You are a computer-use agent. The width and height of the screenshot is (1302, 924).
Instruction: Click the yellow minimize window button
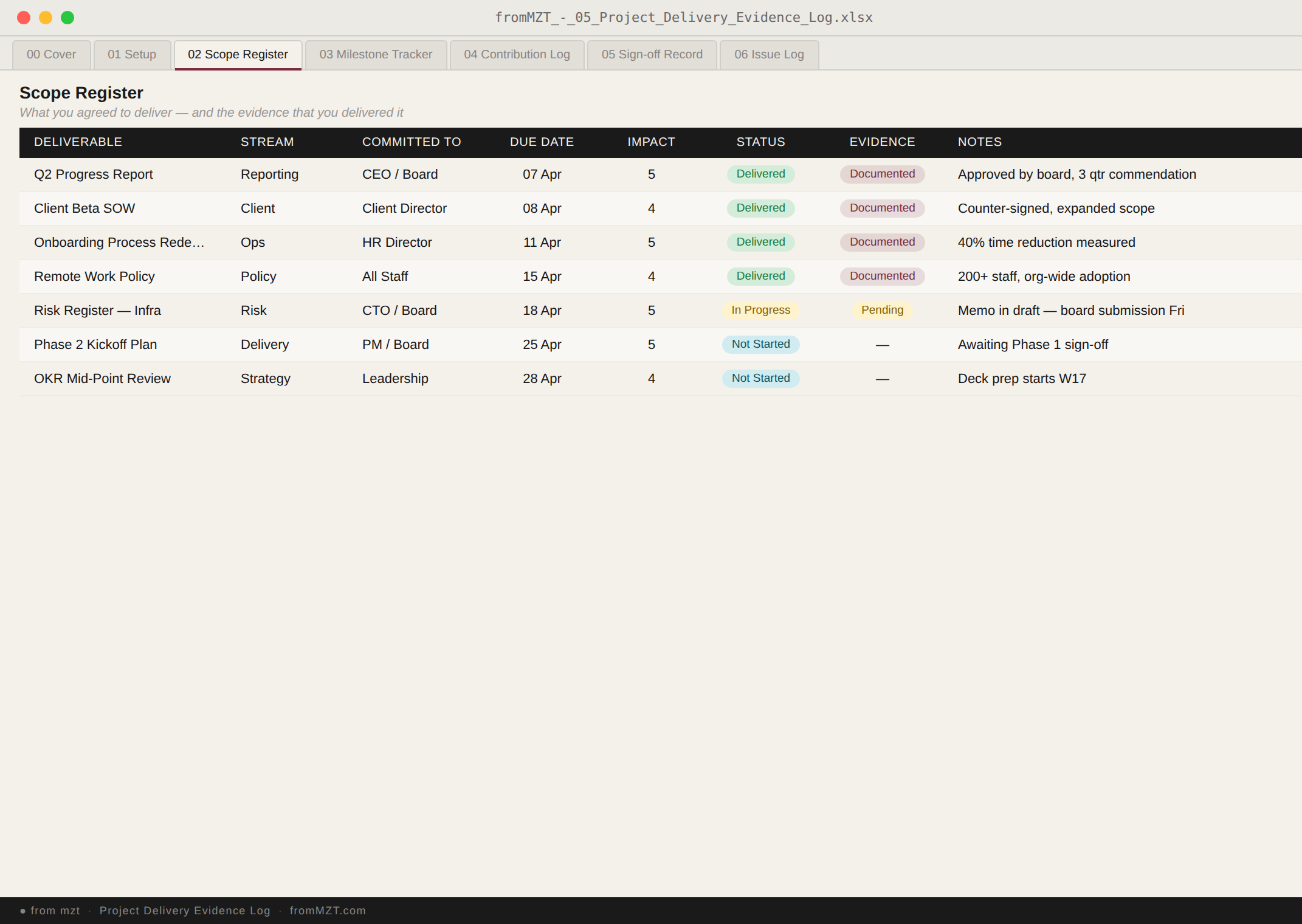[46, 18]
